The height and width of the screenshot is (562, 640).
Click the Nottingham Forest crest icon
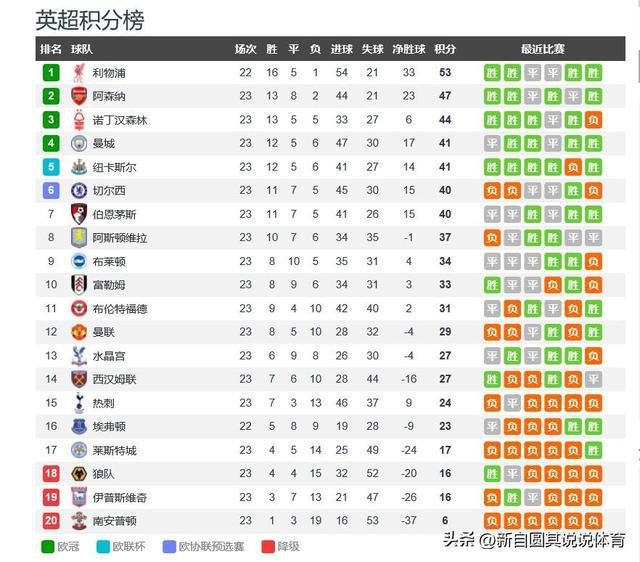[x=79, y=120]
